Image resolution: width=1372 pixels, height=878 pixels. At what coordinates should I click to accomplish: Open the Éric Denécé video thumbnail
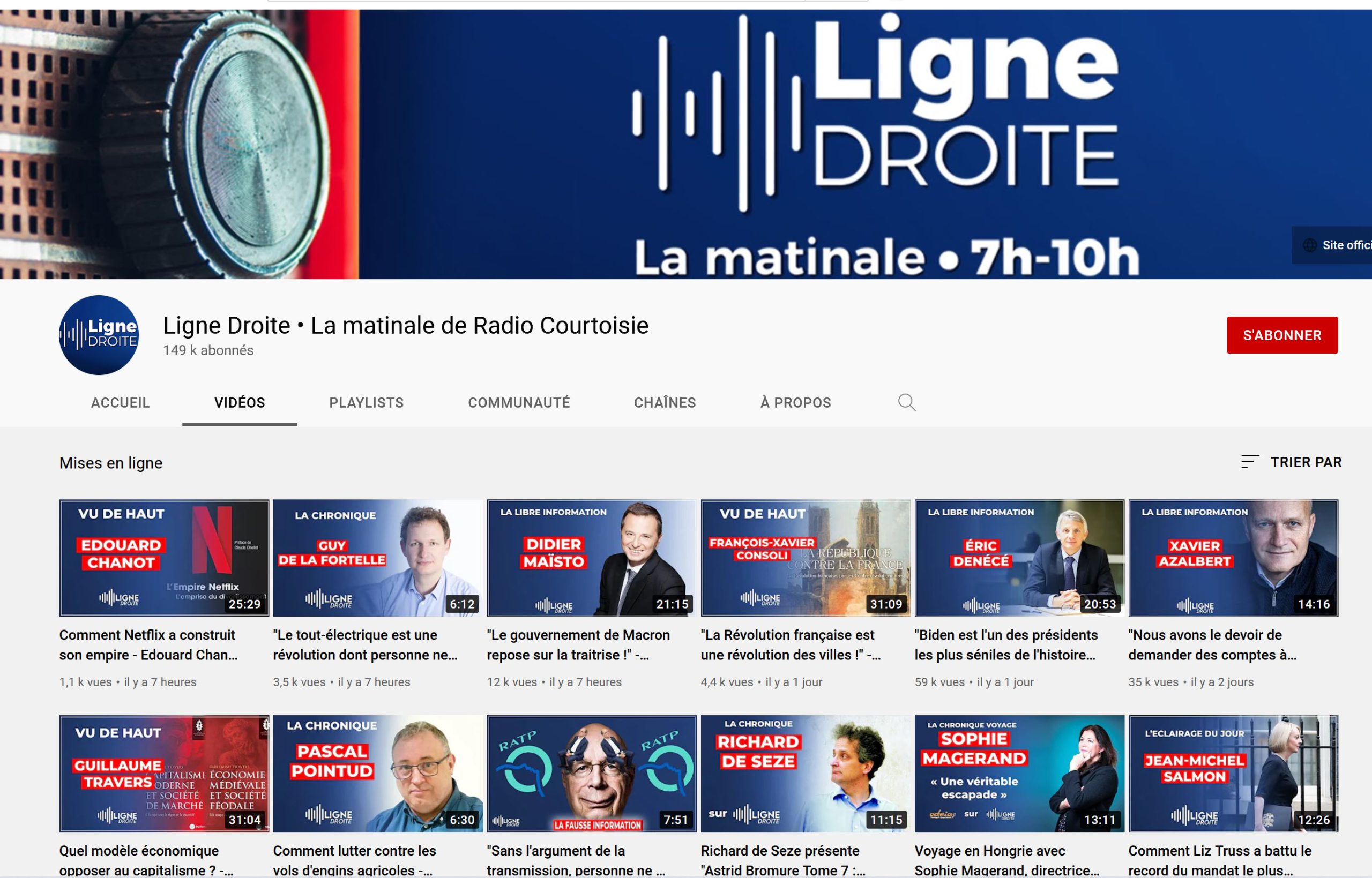click(1019, 558)
